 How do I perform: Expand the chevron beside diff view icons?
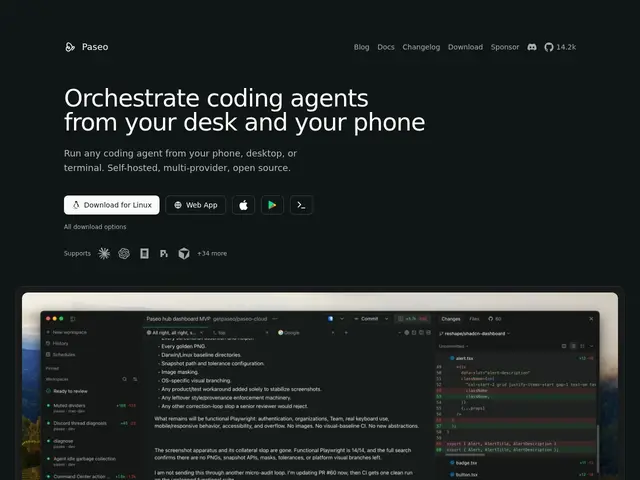(x=591, y=346)
